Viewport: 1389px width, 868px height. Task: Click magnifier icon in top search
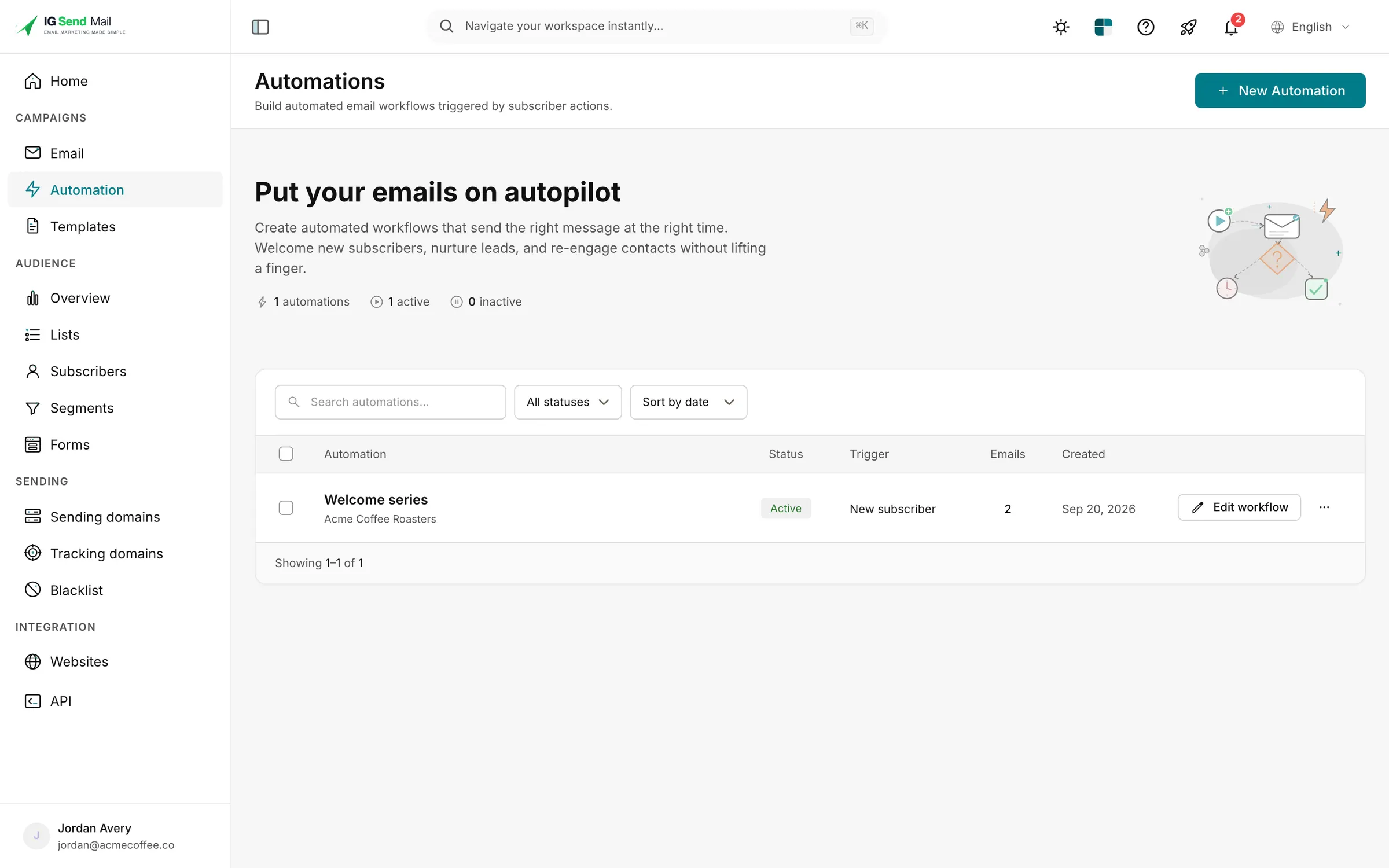point(446,26)
